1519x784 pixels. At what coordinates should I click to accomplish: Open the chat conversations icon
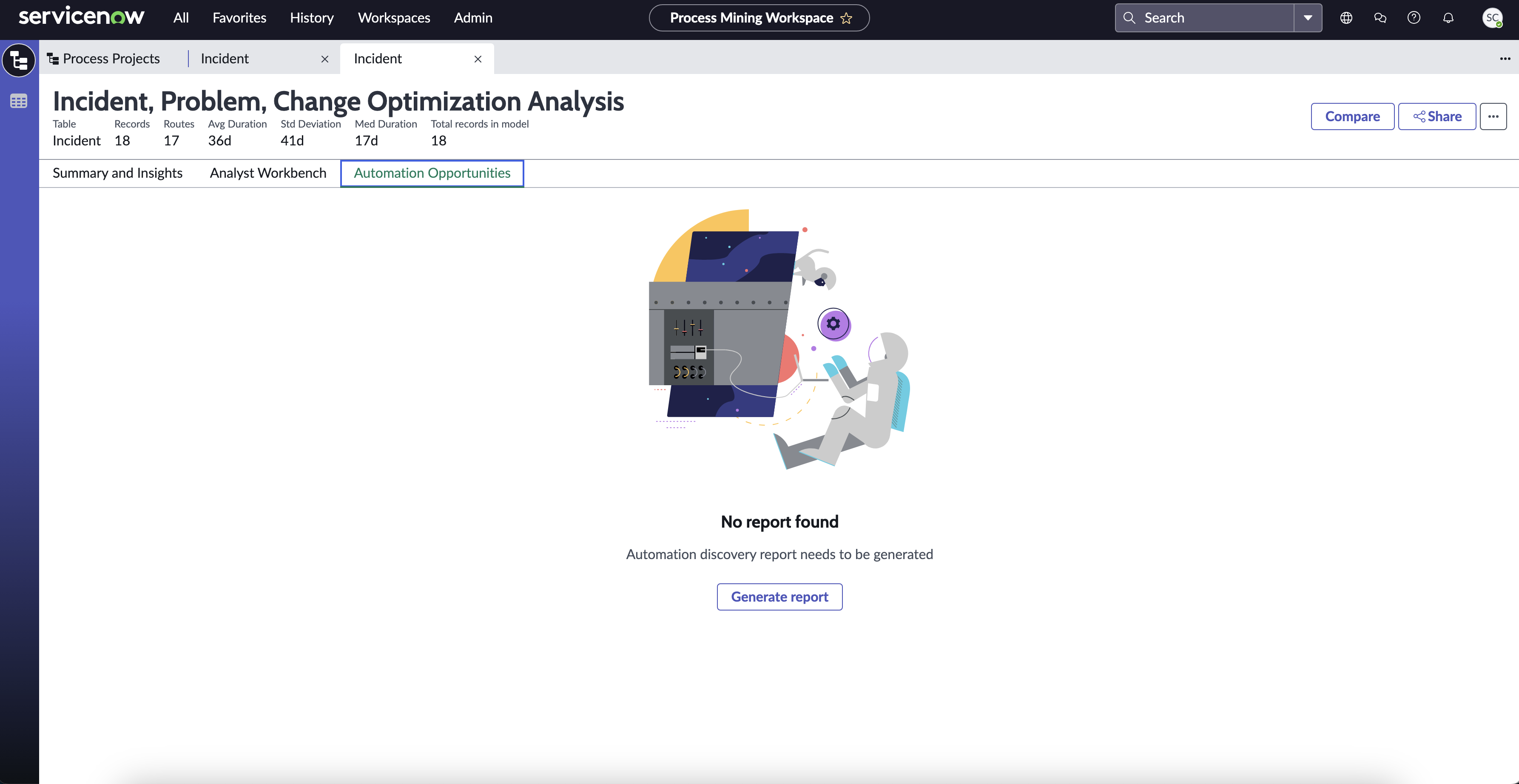[x=1380, y=18]
